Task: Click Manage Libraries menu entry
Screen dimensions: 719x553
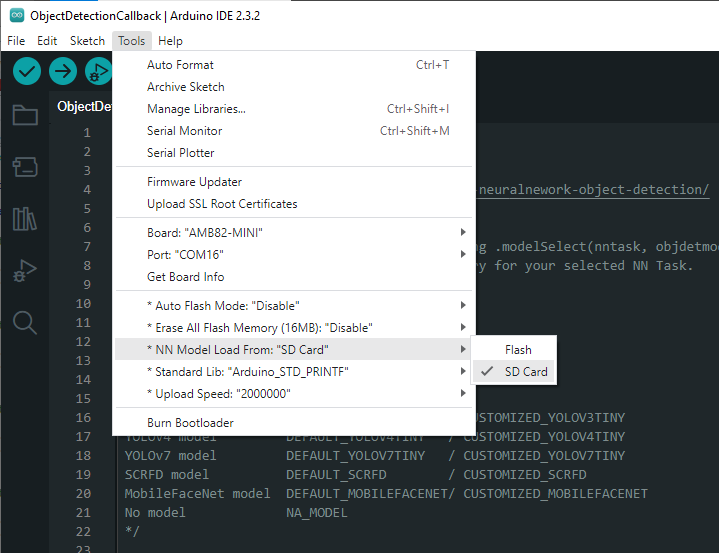Action: pyautogui.click(x=196, y=109)
